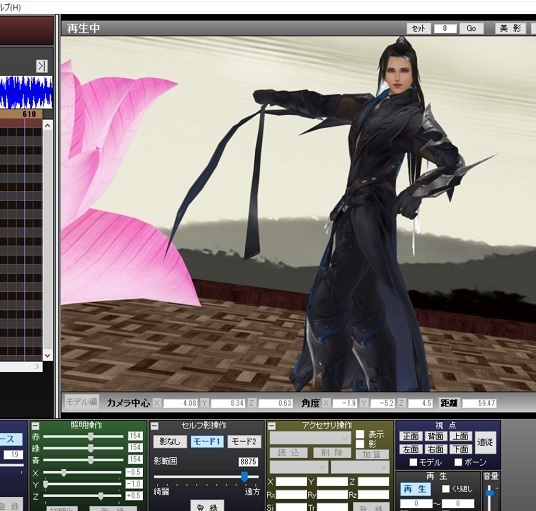Image resolution: width=536 pixels, height=511 pixels.
Task: Open the accessory selection dropdown
Action: tap(310, 438)
